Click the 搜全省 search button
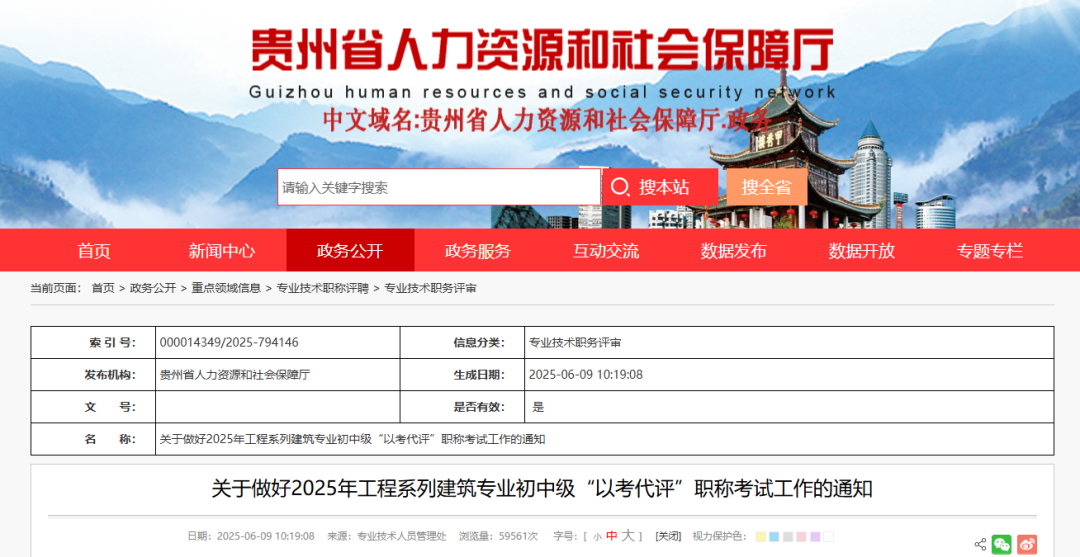Image resolution: width=1080 pixels, height=557 pixels. (767, 187)
